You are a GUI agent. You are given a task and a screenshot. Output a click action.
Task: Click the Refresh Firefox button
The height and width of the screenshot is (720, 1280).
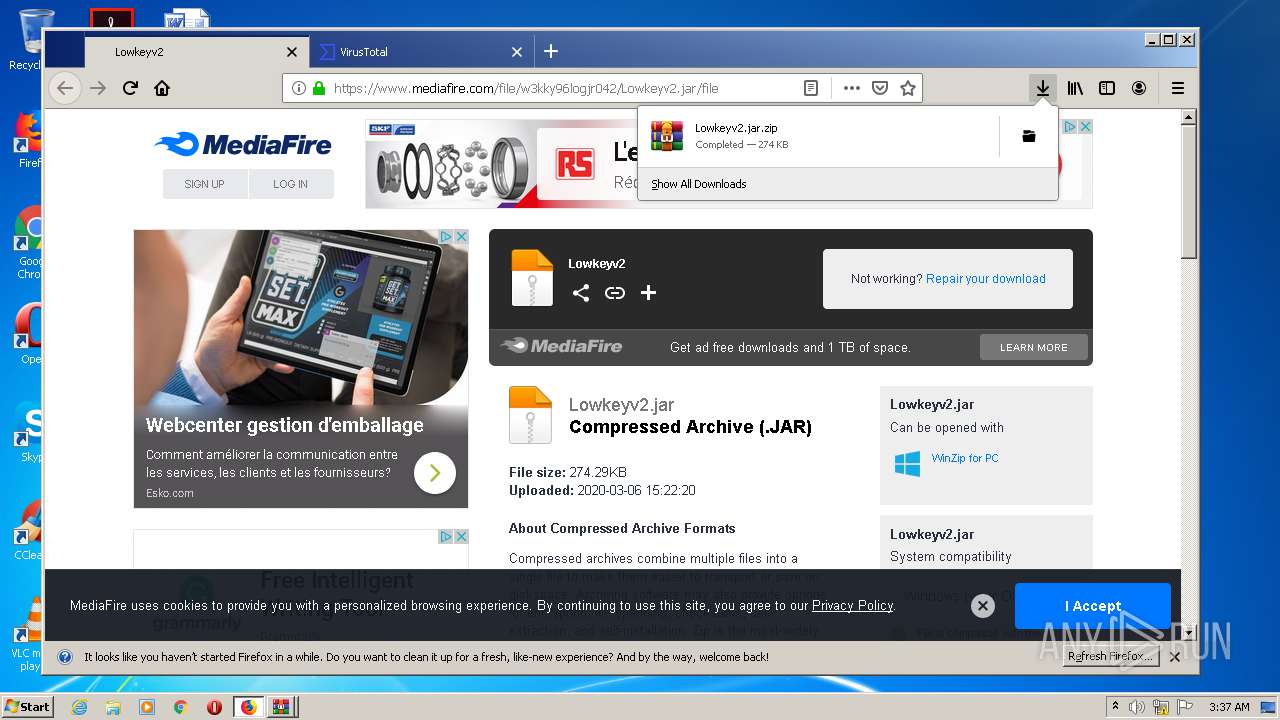click(1110, 657)
